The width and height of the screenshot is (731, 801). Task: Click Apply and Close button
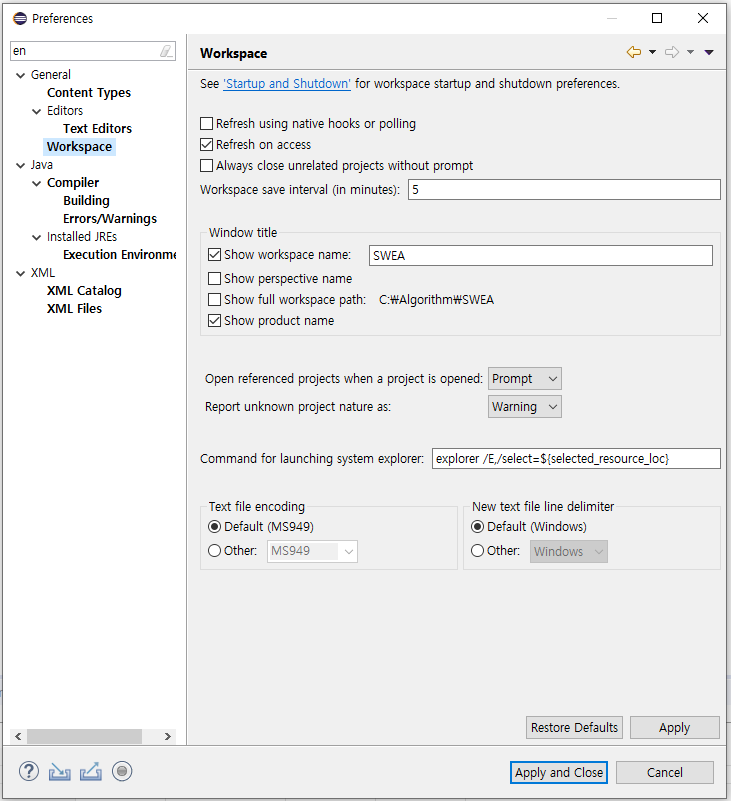[559, 772]
